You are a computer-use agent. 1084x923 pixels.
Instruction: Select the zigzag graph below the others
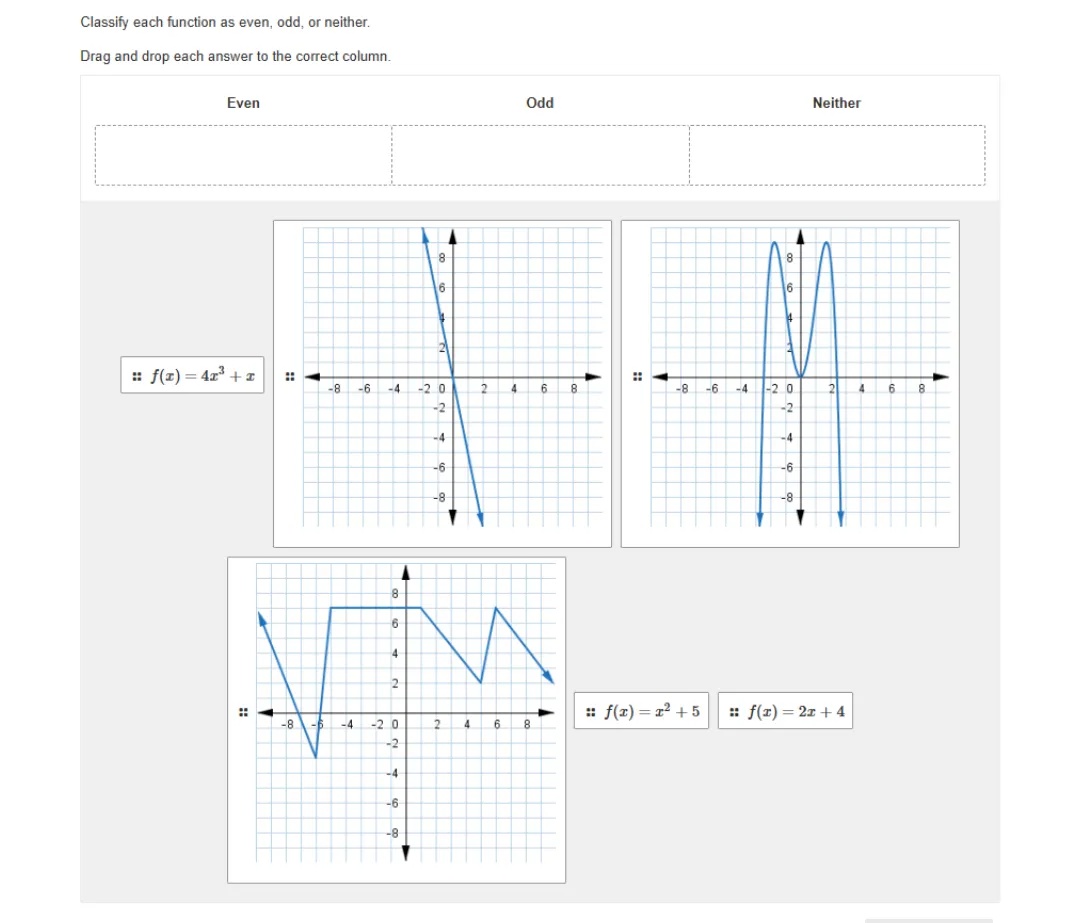click(398, 718)
